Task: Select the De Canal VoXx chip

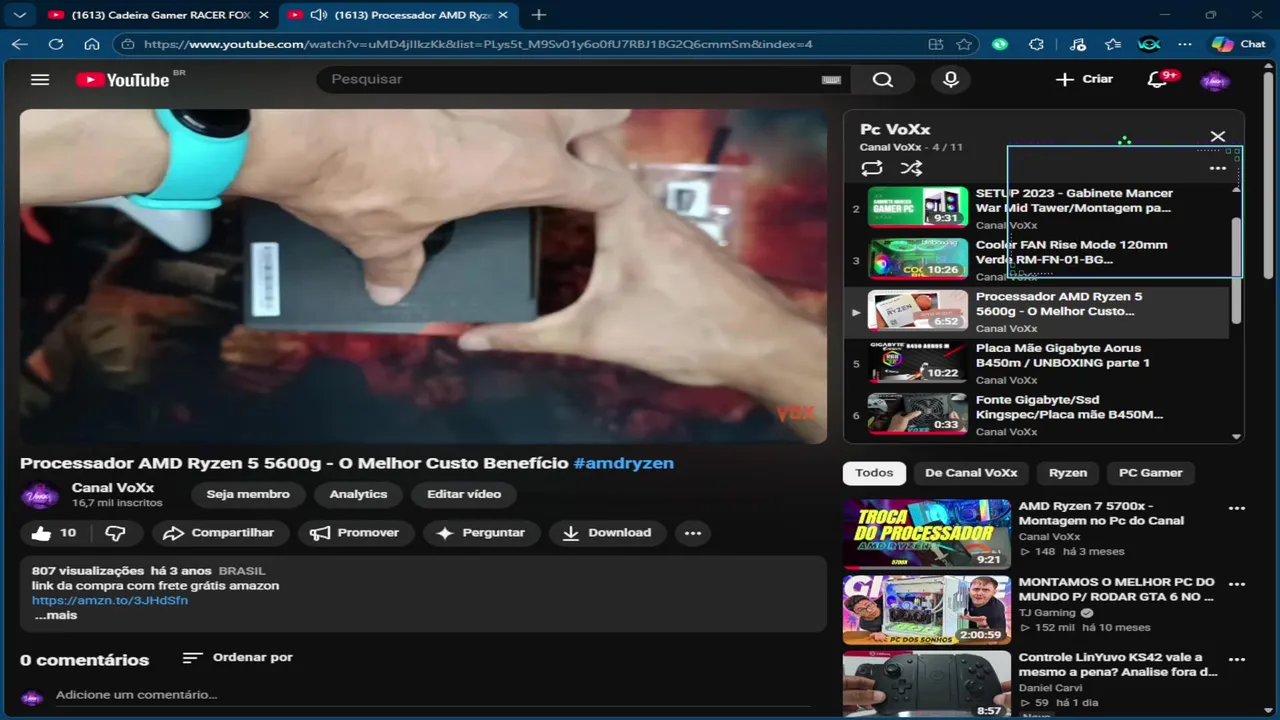Action: coord(971,473)
